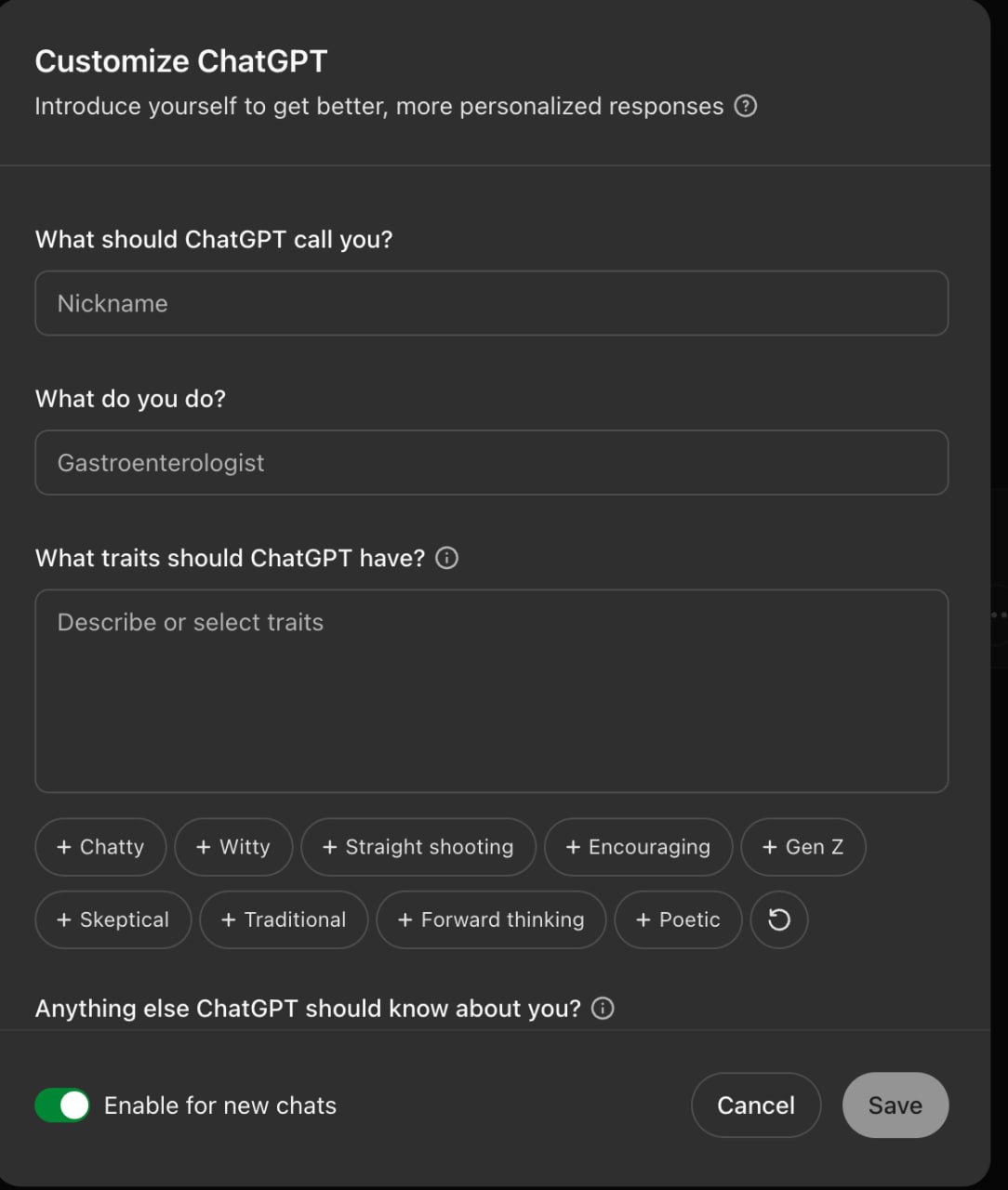Screen dimensions: 1008x1190
Task: Cancel the customization dialog
Action: point(755,1105)
